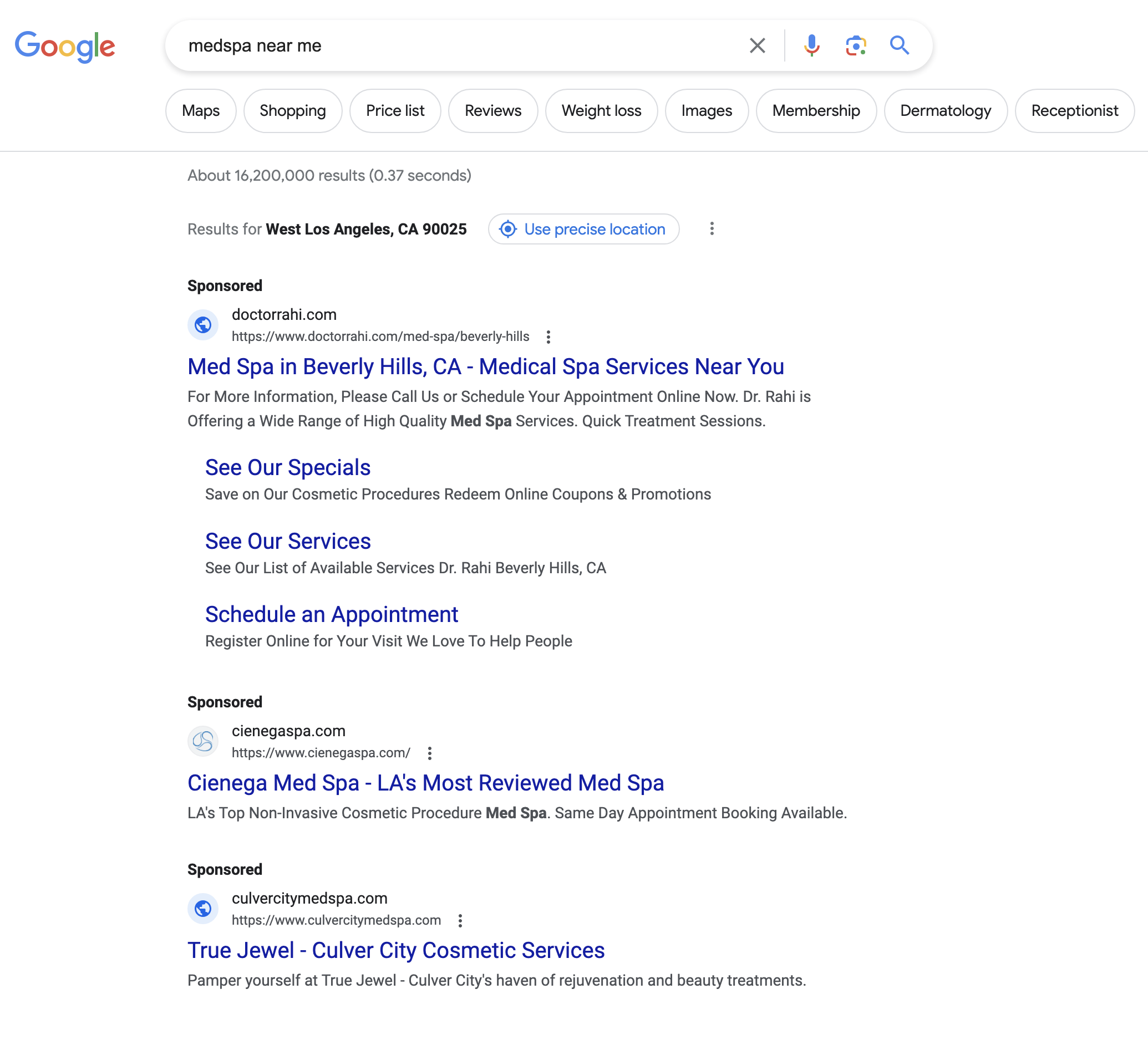Click the Google logo
Viewport: 1148px width, 1040px height.
point(65,46)
